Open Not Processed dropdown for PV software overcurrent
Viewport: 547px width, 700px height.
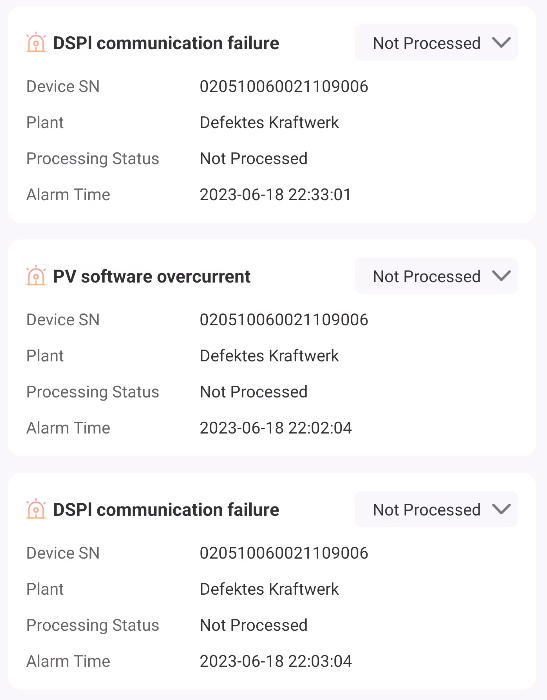tap(436, 276)
